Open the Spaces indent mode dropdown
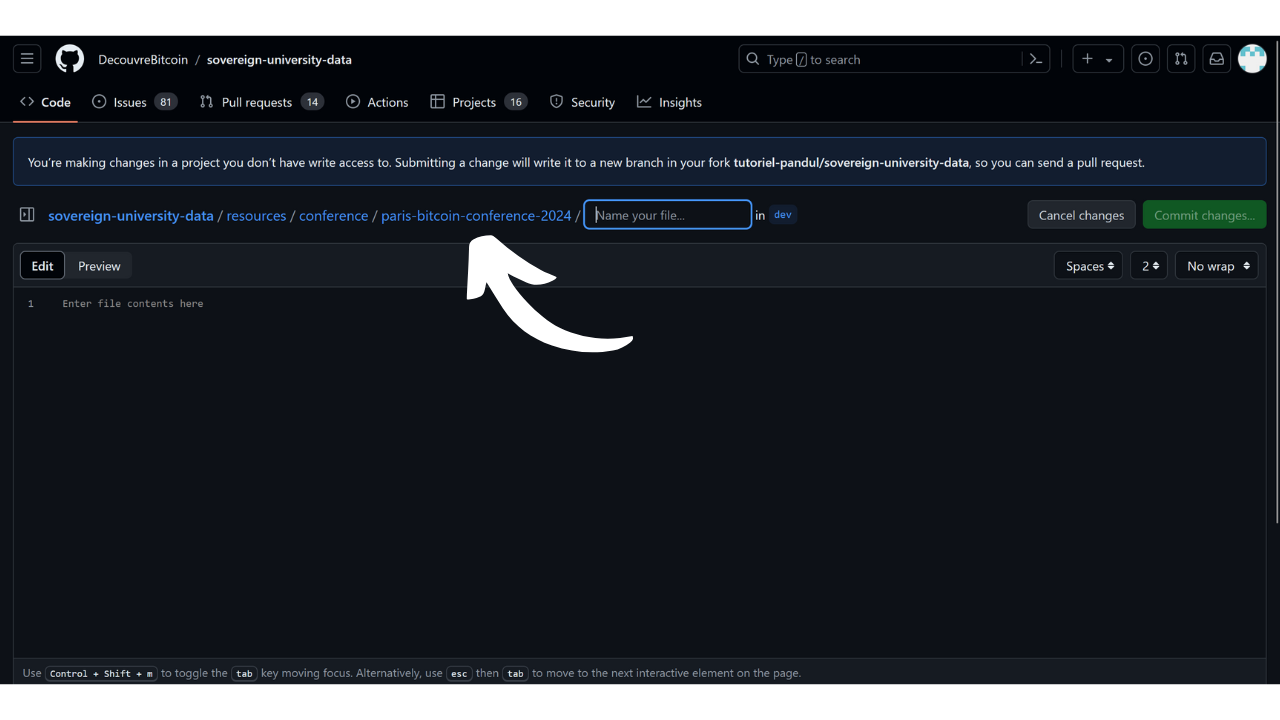Image resolution: width=1280 pixels, height=720 pixels. (1088, 266)
